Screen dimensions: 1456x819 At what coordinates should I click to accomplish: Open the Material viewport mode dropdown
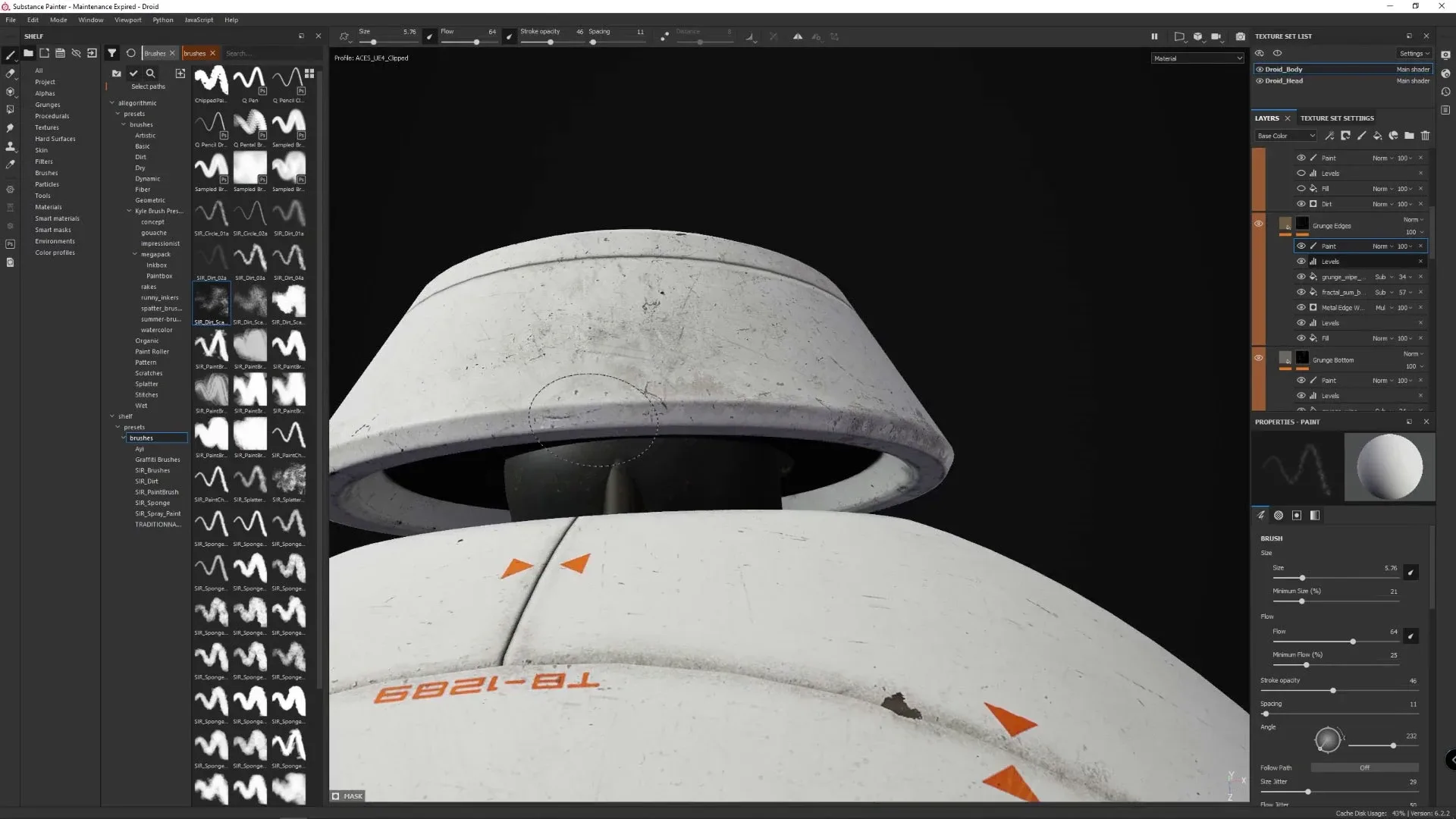pos(1197,58)
